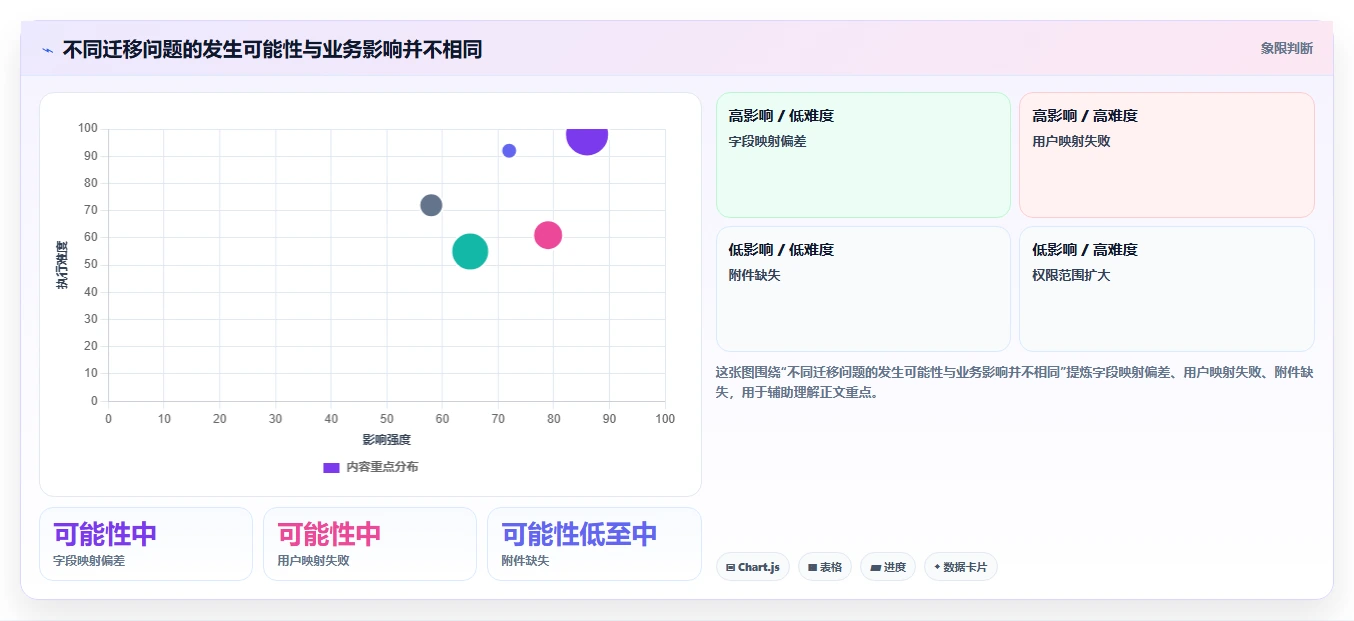Select the pink 可能性中 data card
The width and height of the screenshot is (1354, 621).
(x=370, y=544)
